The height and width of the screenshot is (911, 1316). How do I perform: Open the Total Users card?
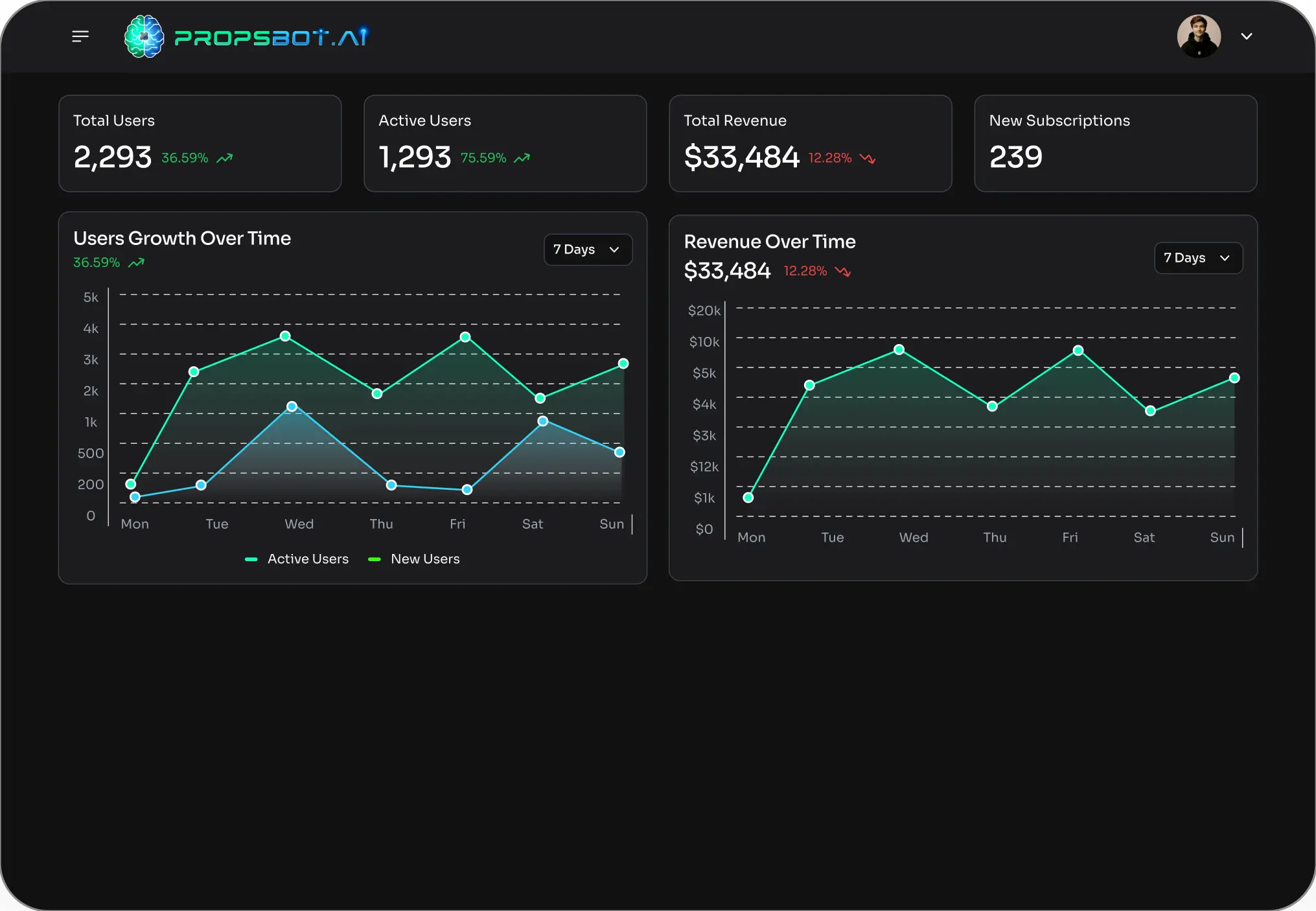point(200,143)
